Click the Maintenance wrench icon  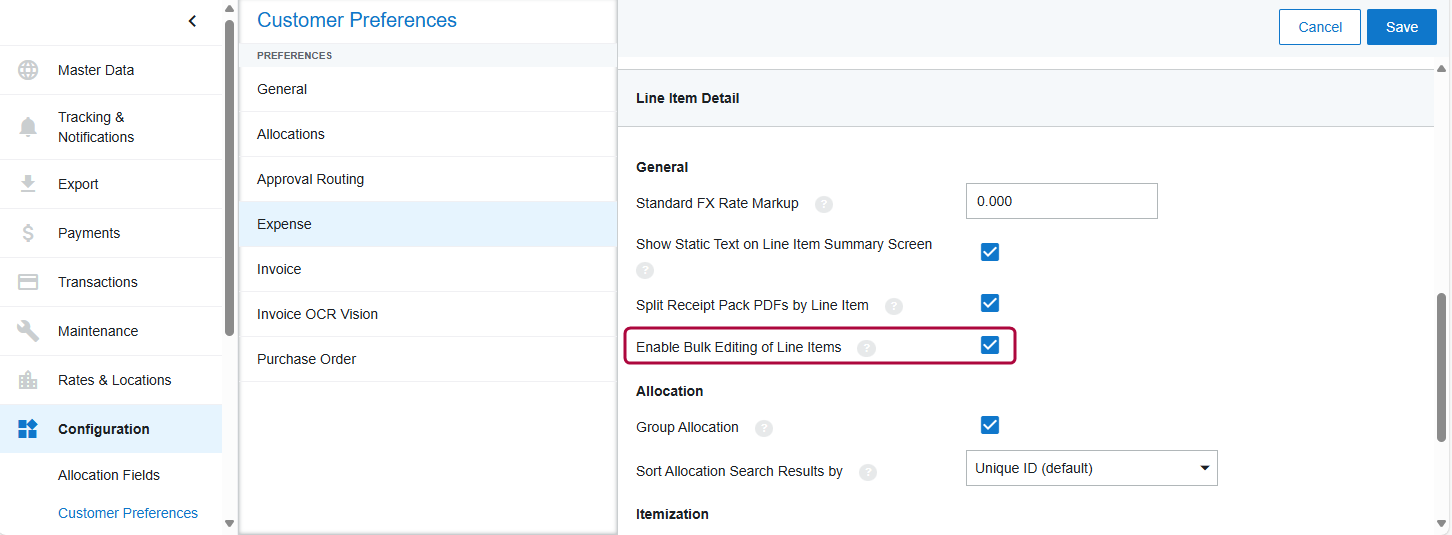click(28, 331)
